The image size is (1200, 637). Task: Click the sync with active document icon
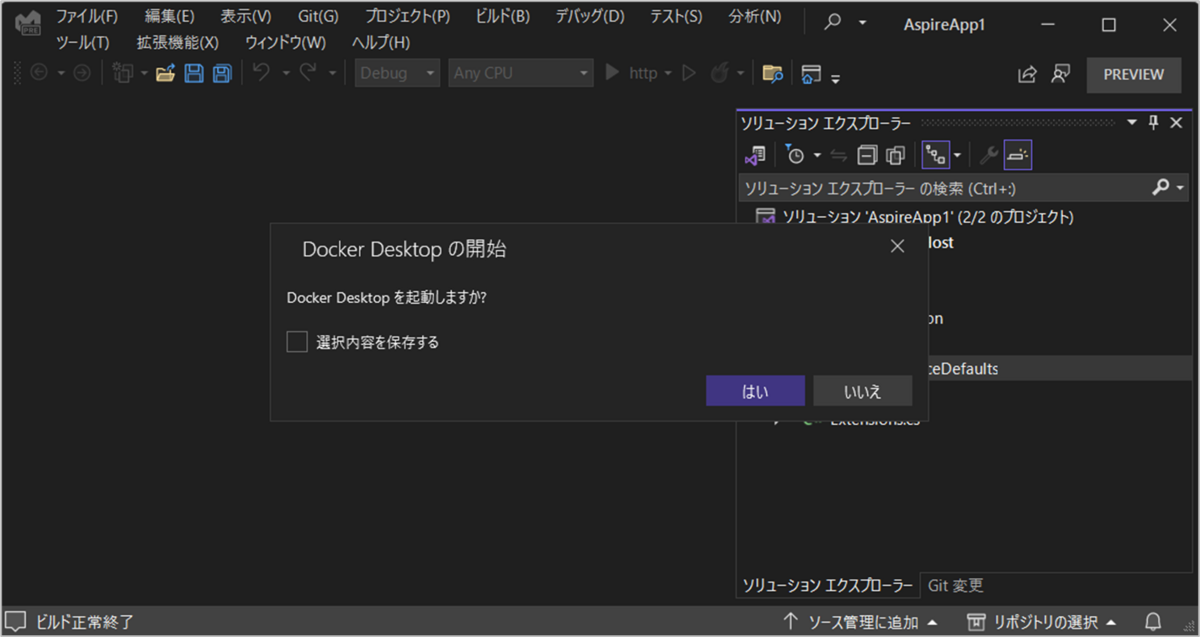838,155
